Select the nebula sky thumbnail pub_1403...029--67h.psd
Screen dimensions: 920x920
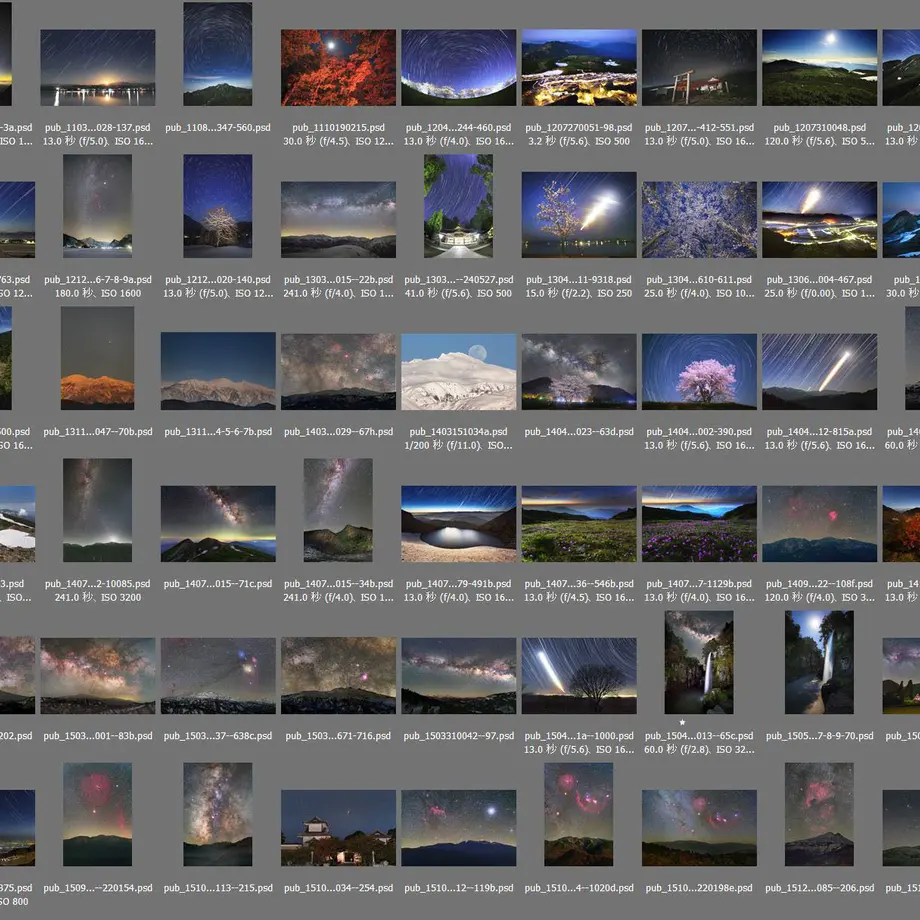339,371
